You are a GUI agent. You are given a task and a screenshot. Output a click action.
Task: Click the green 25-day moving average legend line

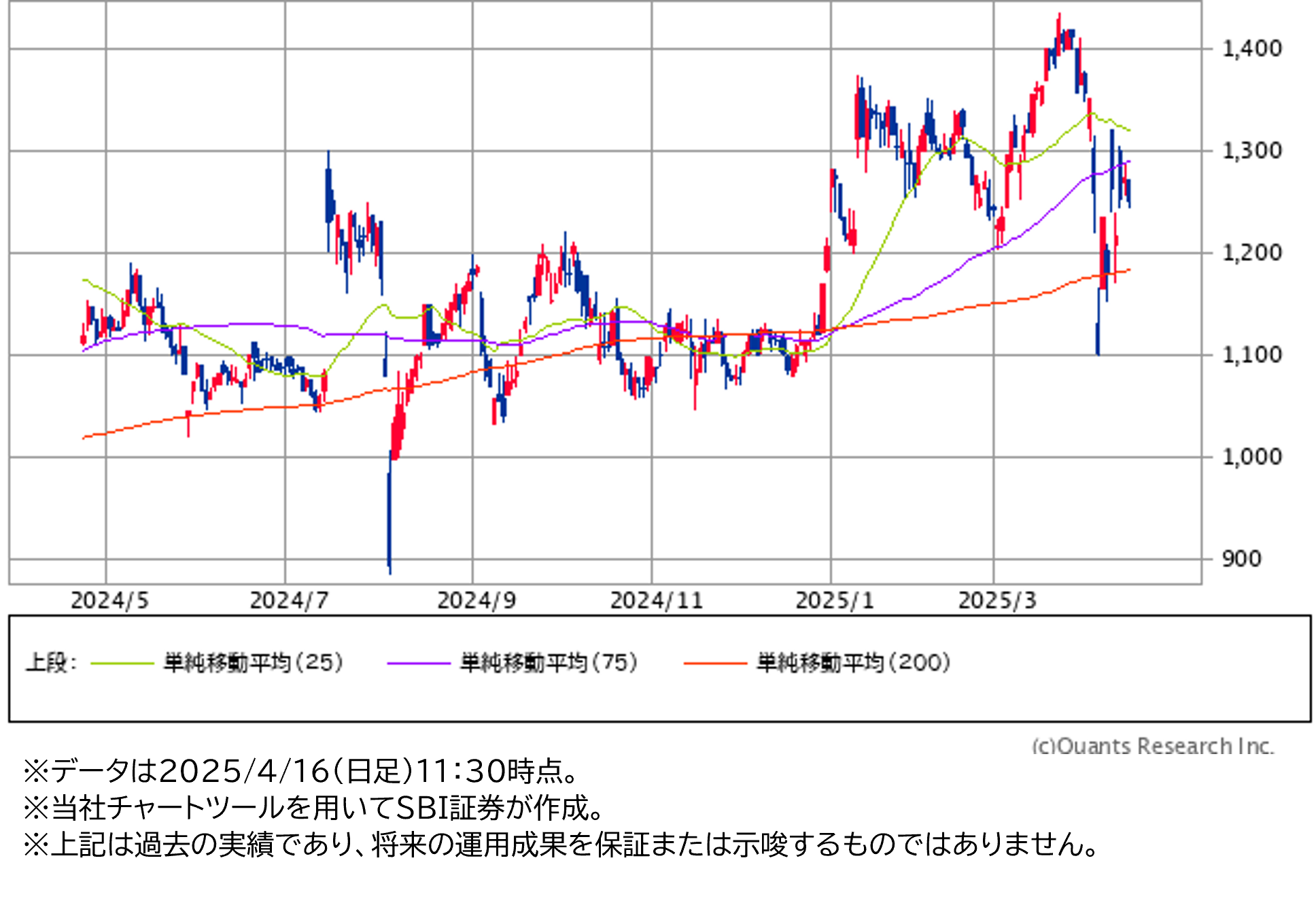click(x=122, y=663)
